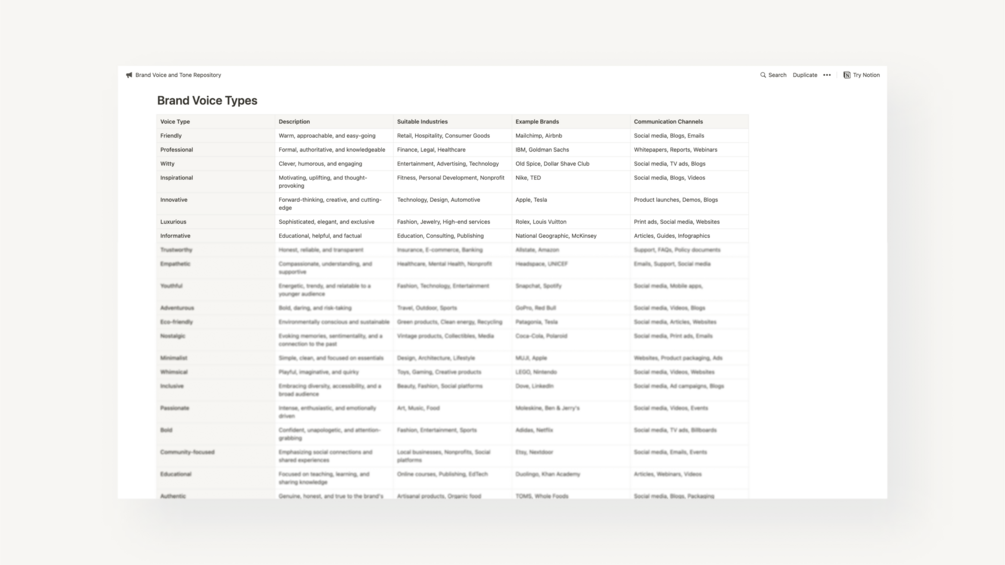Click the Description column header
The height and width of the screenshot is (565, 1005).
335,122
